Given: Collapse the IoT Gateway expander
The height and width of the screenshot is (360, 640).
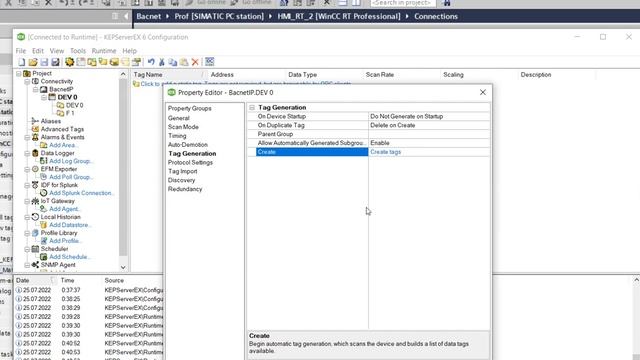Looking at the screenshot, I should 27,201.
